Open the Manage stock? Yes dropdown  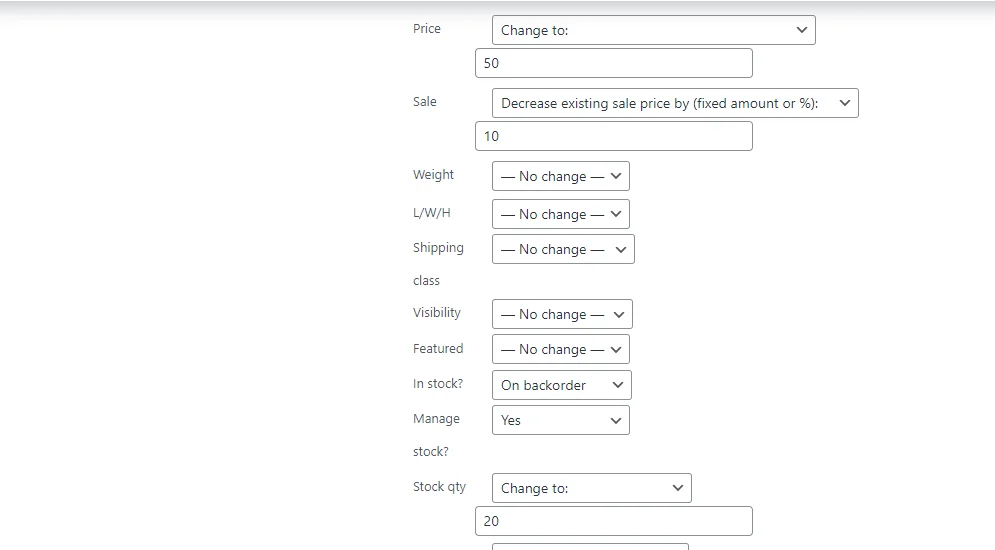click(x=560, y=420)
